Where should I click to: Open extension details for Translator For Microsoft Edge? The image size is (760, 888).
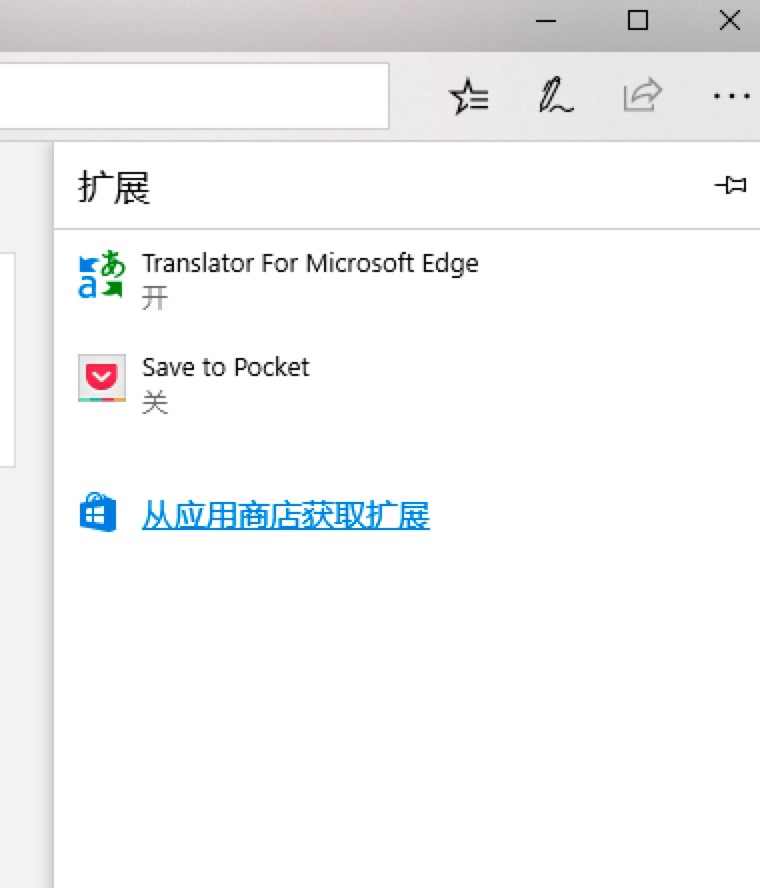311,263
